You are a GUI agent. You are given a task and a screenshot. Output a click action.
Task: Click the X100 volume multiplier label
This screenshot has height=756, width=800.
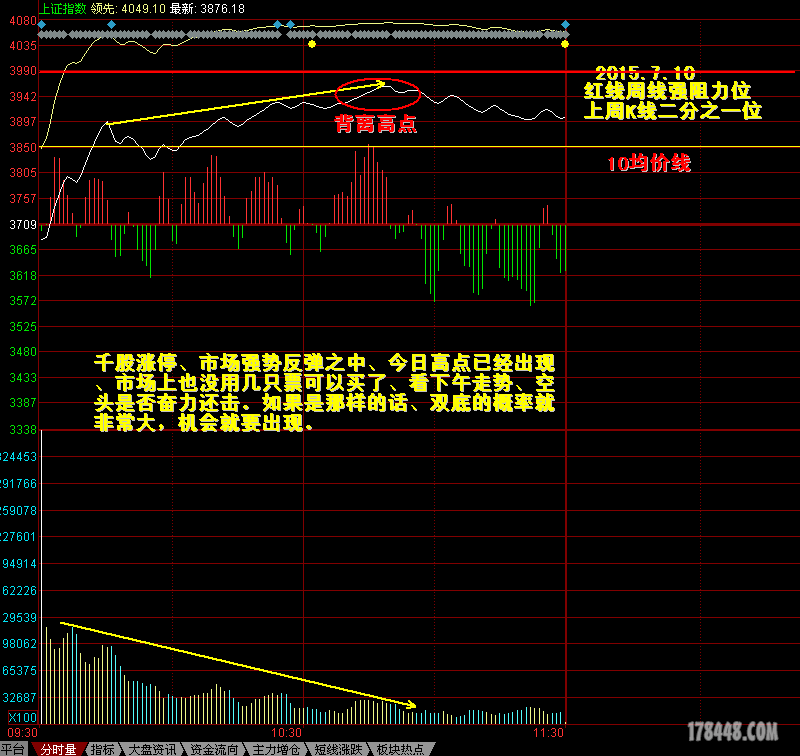point(22,717)
